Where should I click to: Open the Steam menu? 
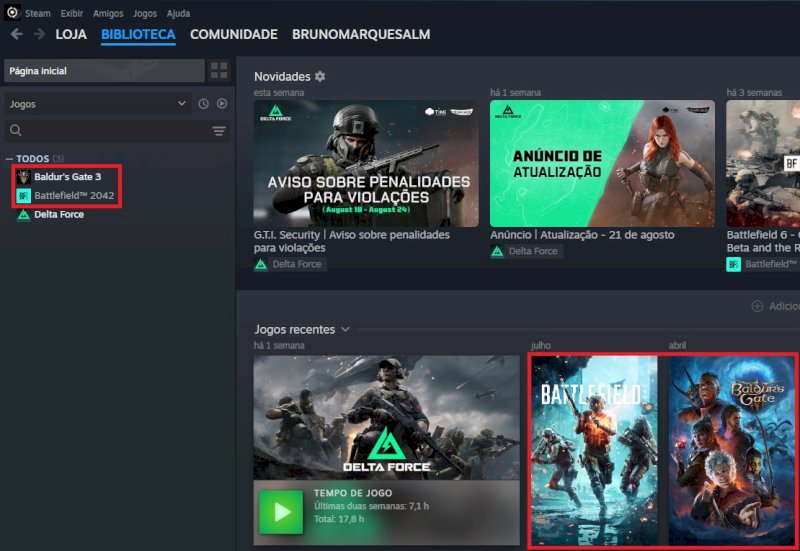(38, 13)
